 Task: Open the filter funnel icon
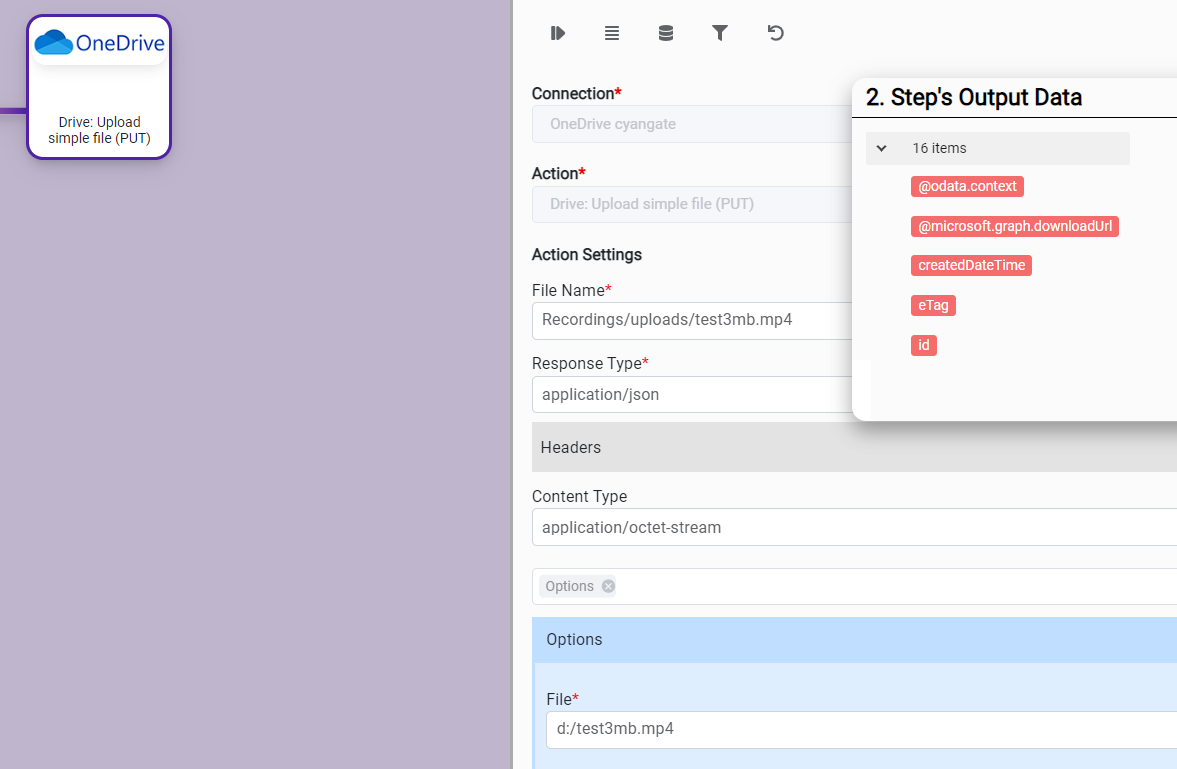pyautogui.click(x=720, y=33)
